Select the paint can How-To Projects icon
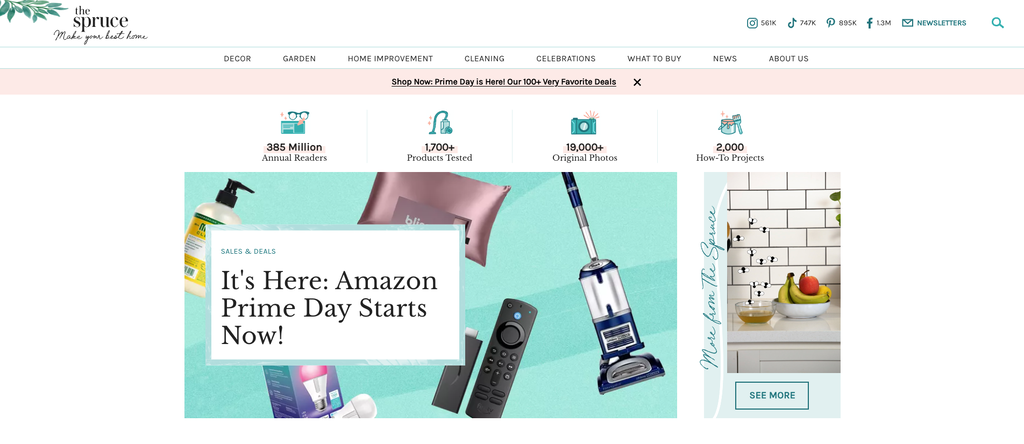 tap(730, 123)
